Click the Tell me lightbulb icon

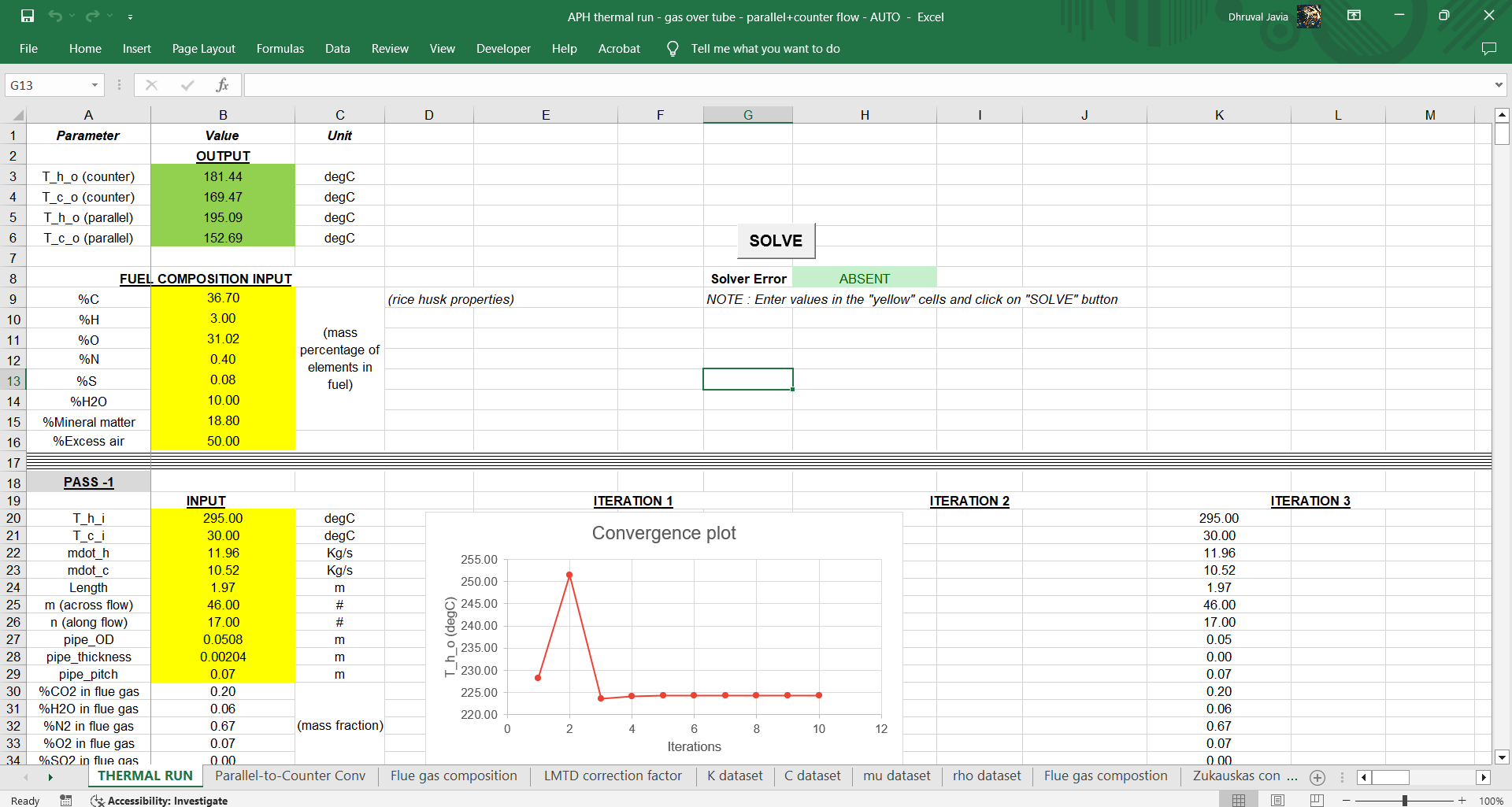click(x=673, y=49)
